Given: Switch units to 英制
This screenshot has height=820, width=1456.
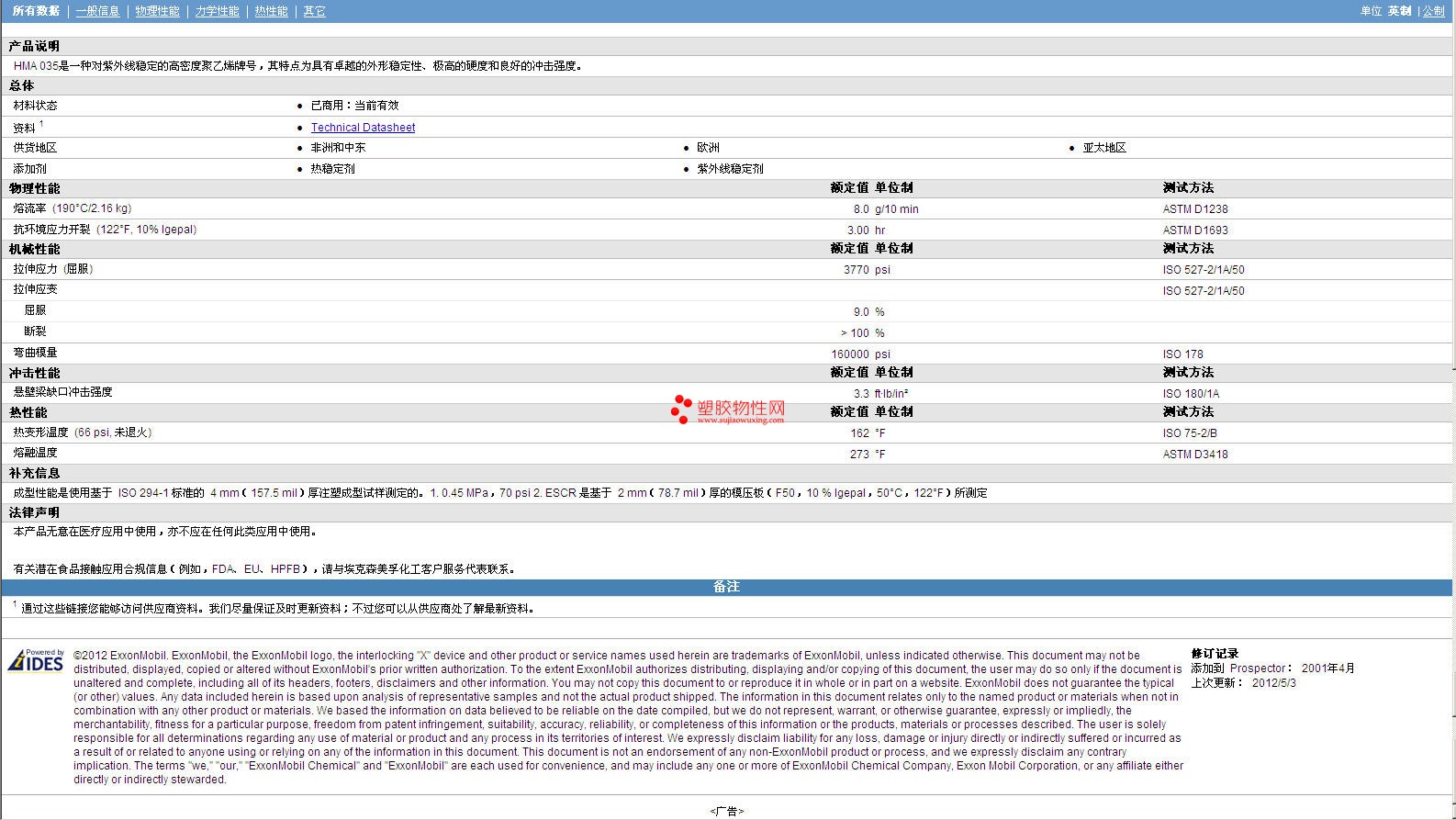Looking at the screenshot, I should (1399, 11).
